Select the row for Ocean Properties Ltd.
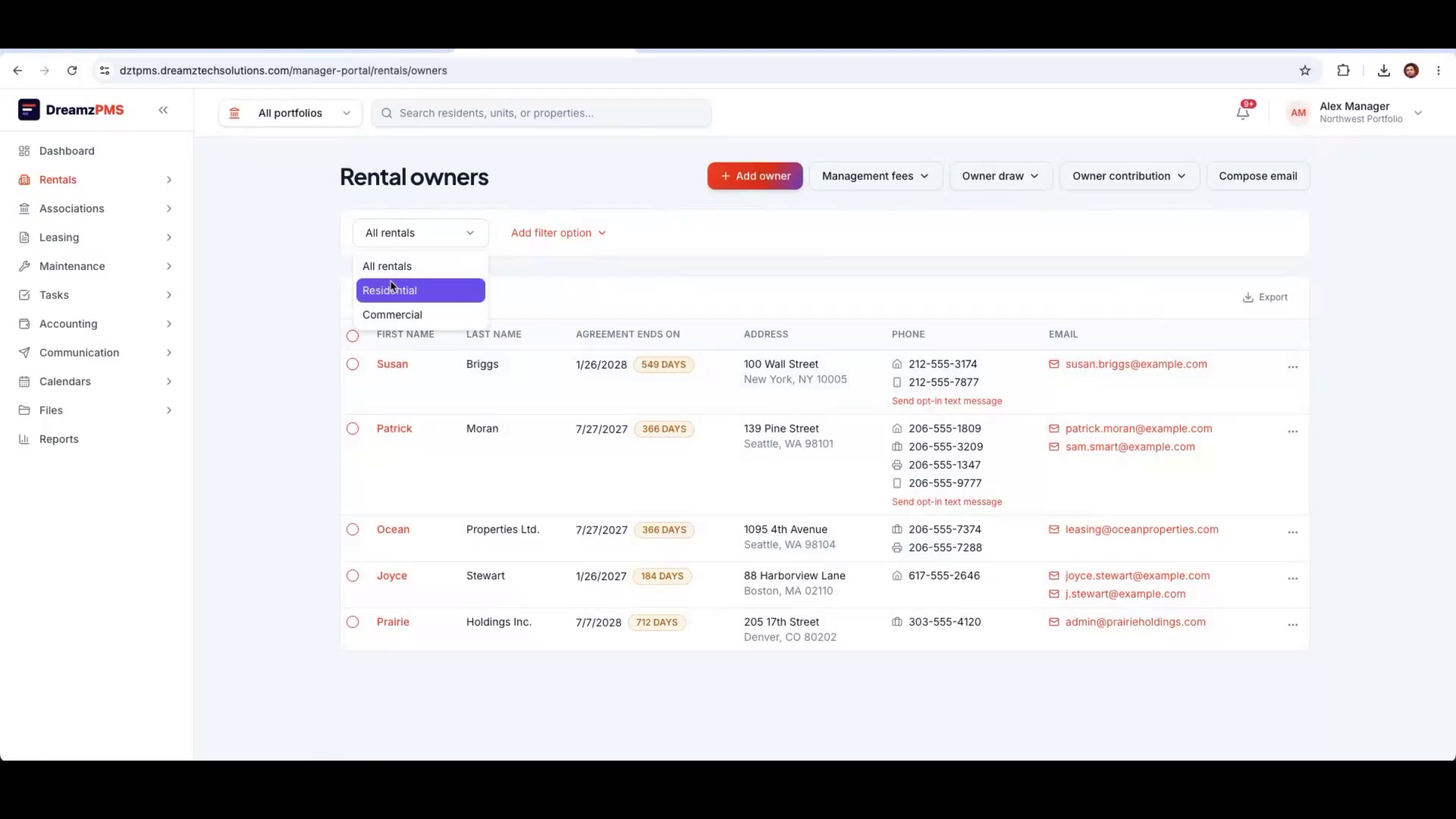The image size is (1456, 819). click(352, 529)
